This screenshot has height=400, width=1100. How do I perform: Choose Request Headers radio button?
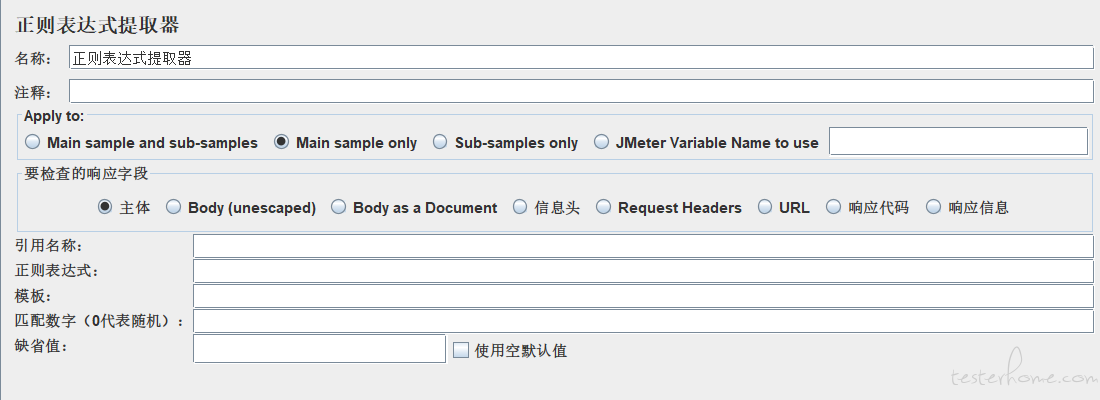coord(603,208)
